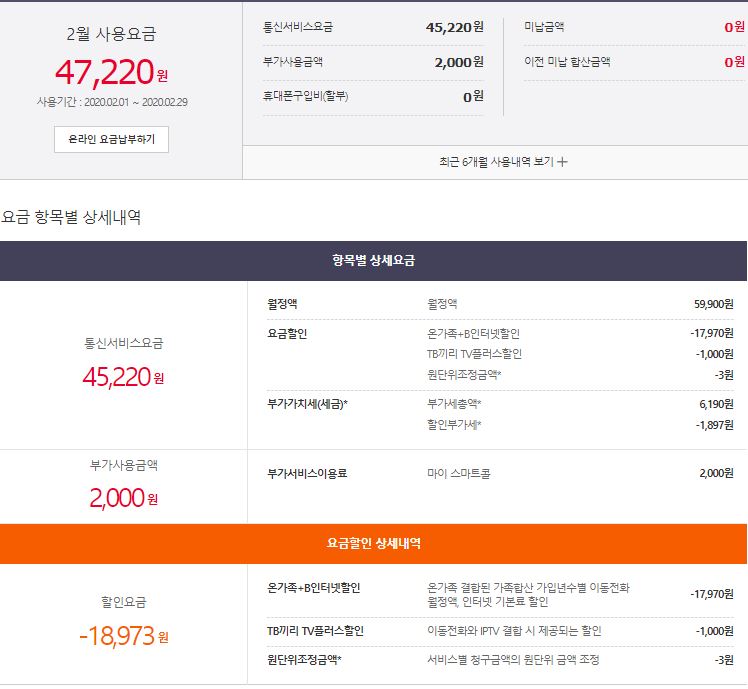The width and height of the screenshot is (748, 689).
Task: Click the 마이 스마트콜 service item
Action: pos(459,473)
